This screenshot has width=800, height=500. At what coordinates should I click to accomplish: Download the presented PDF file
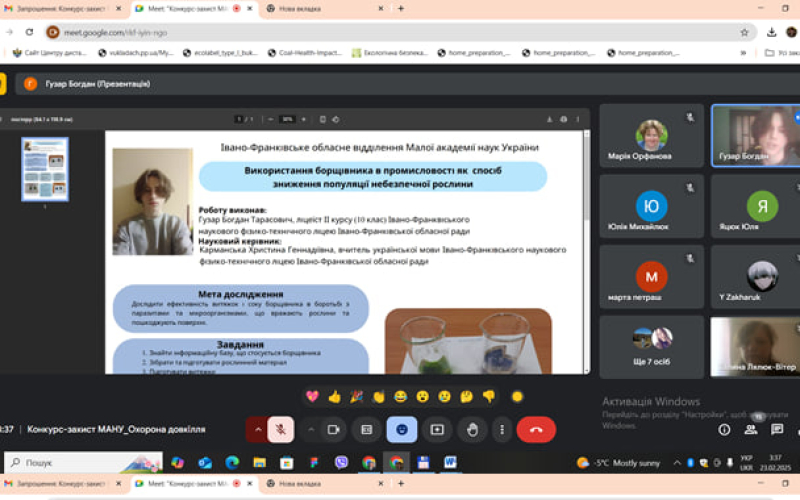pos(549,119)
